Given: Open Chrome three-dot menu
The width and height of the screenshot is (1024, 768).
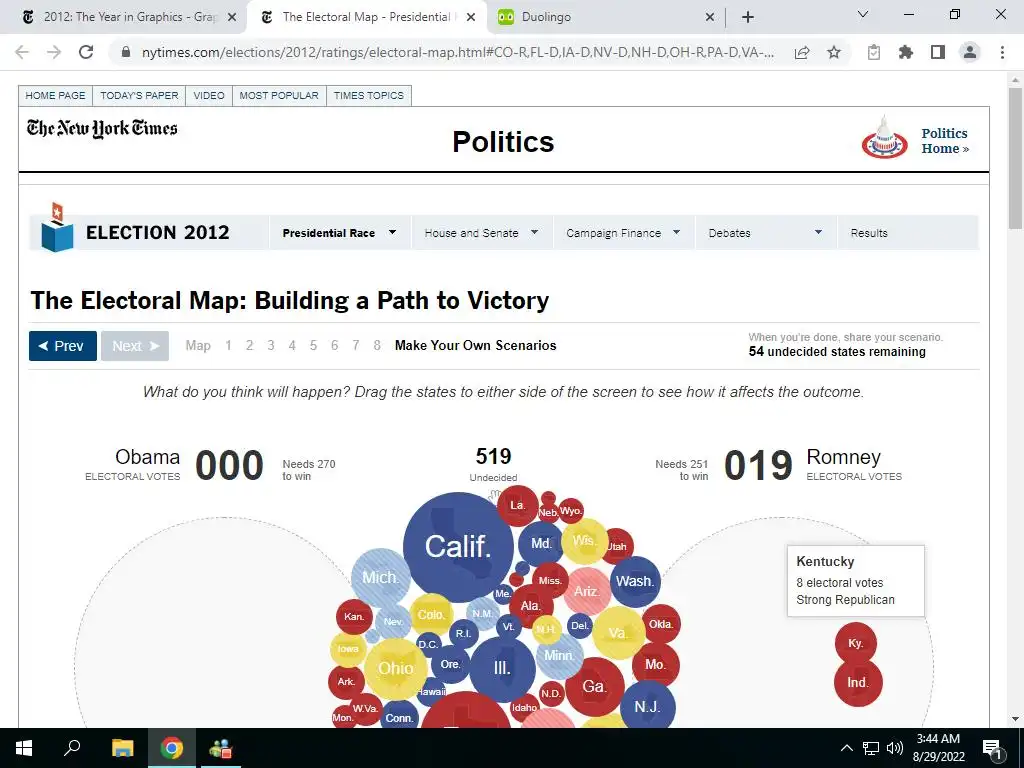Looking at the screenshot, I should pos(1002,52).
